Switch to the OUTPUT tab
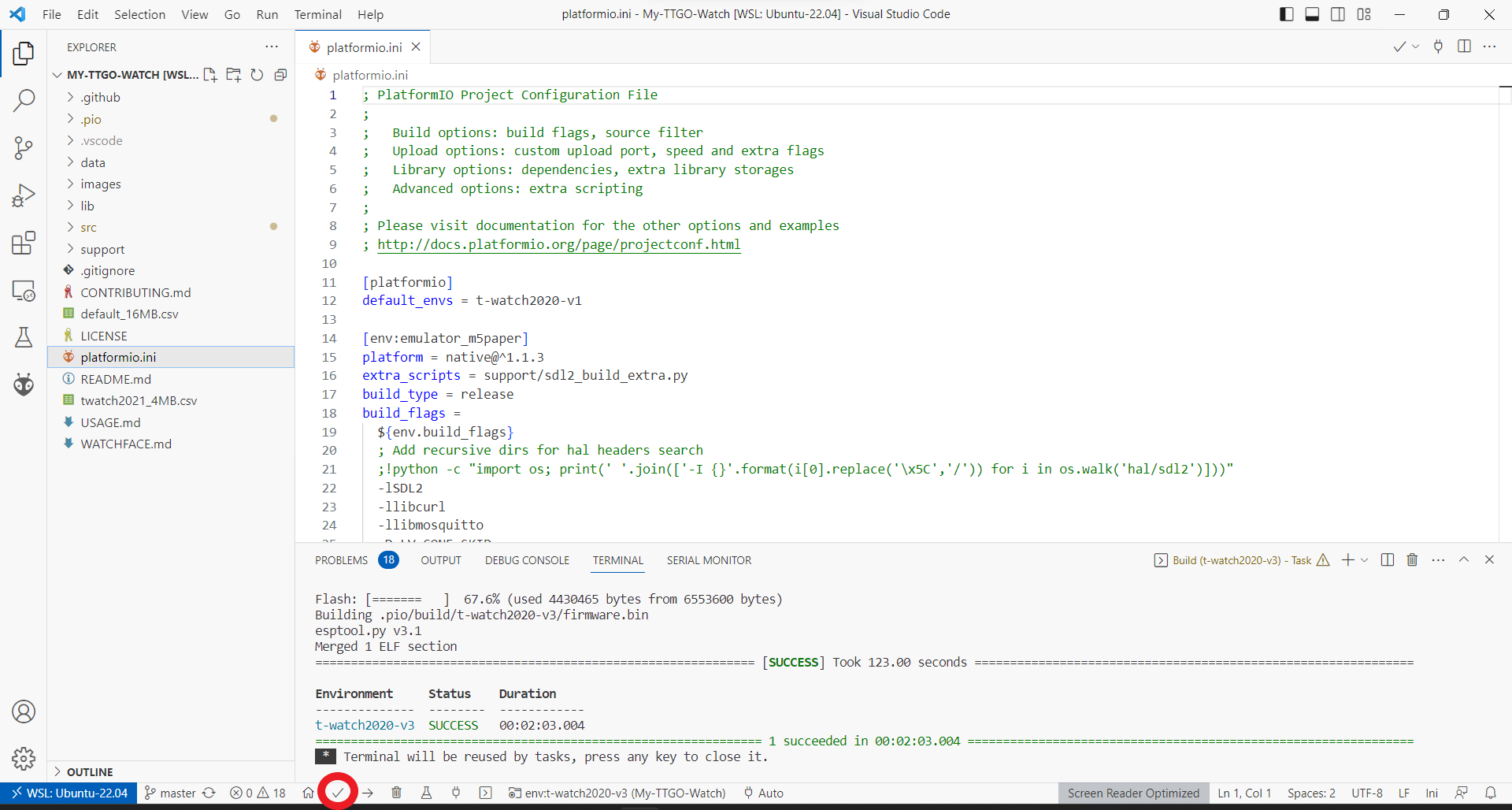 pos(441,560)
